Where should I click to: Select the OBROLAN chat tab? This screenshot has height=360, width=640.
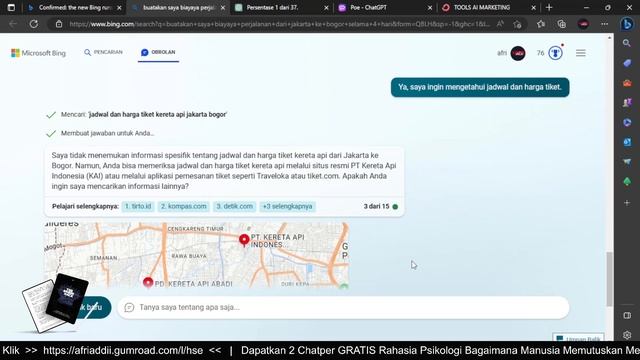(x=158, y=52)
